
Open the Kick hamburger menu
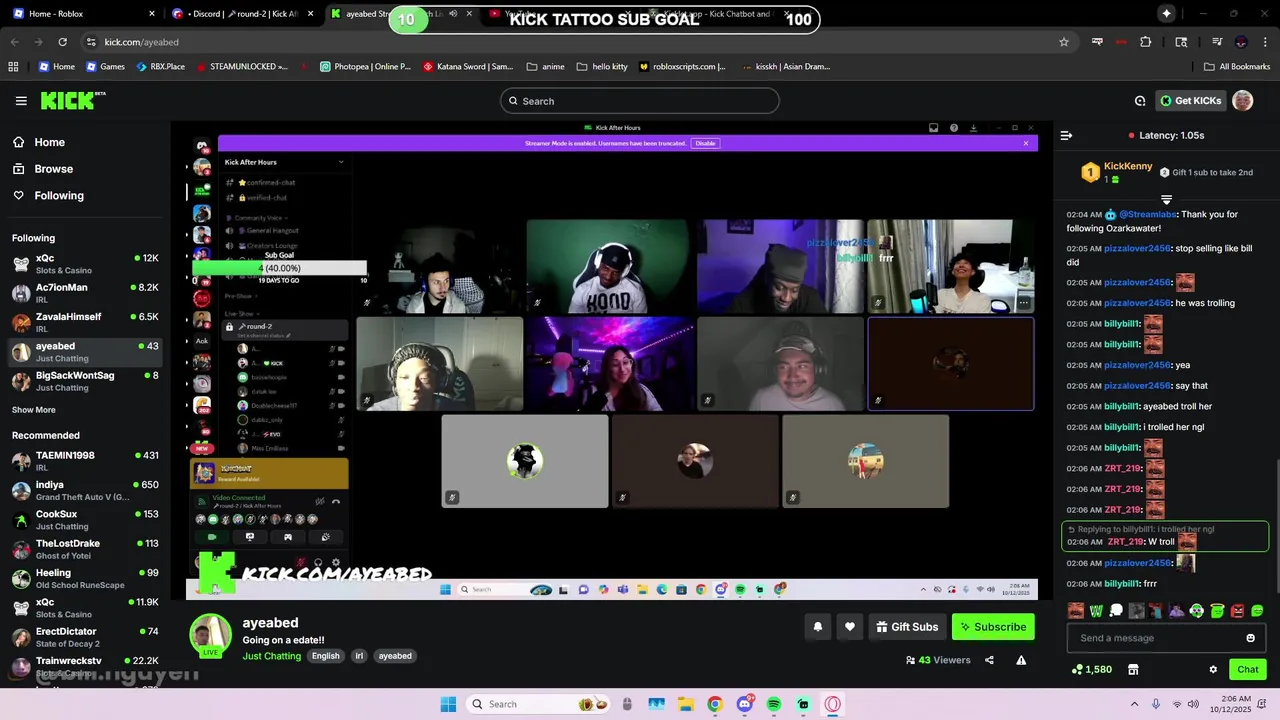point(21,101)
